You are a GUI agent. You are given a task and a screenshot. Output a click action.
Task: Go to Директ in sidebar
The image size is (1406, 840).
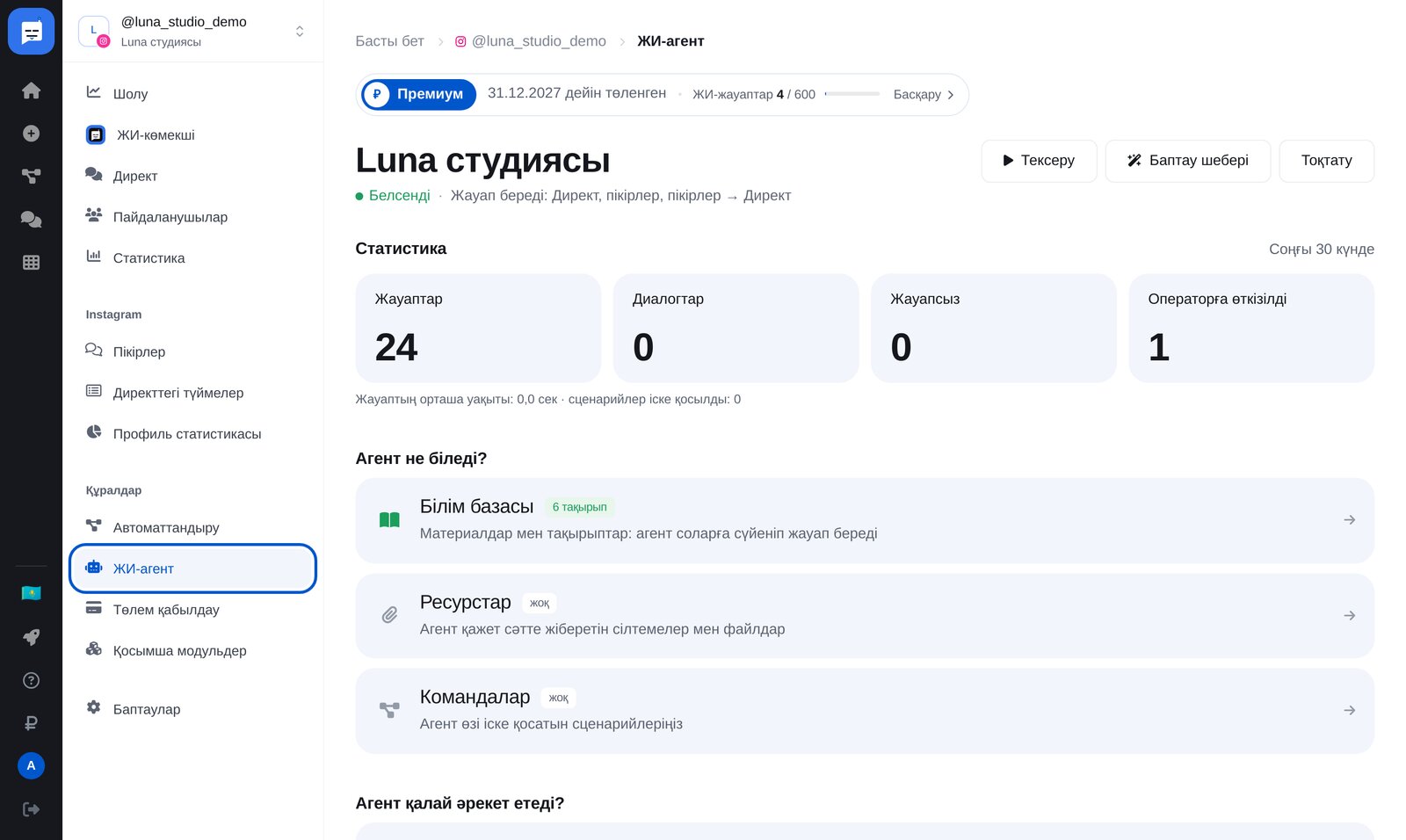(192, 176)
